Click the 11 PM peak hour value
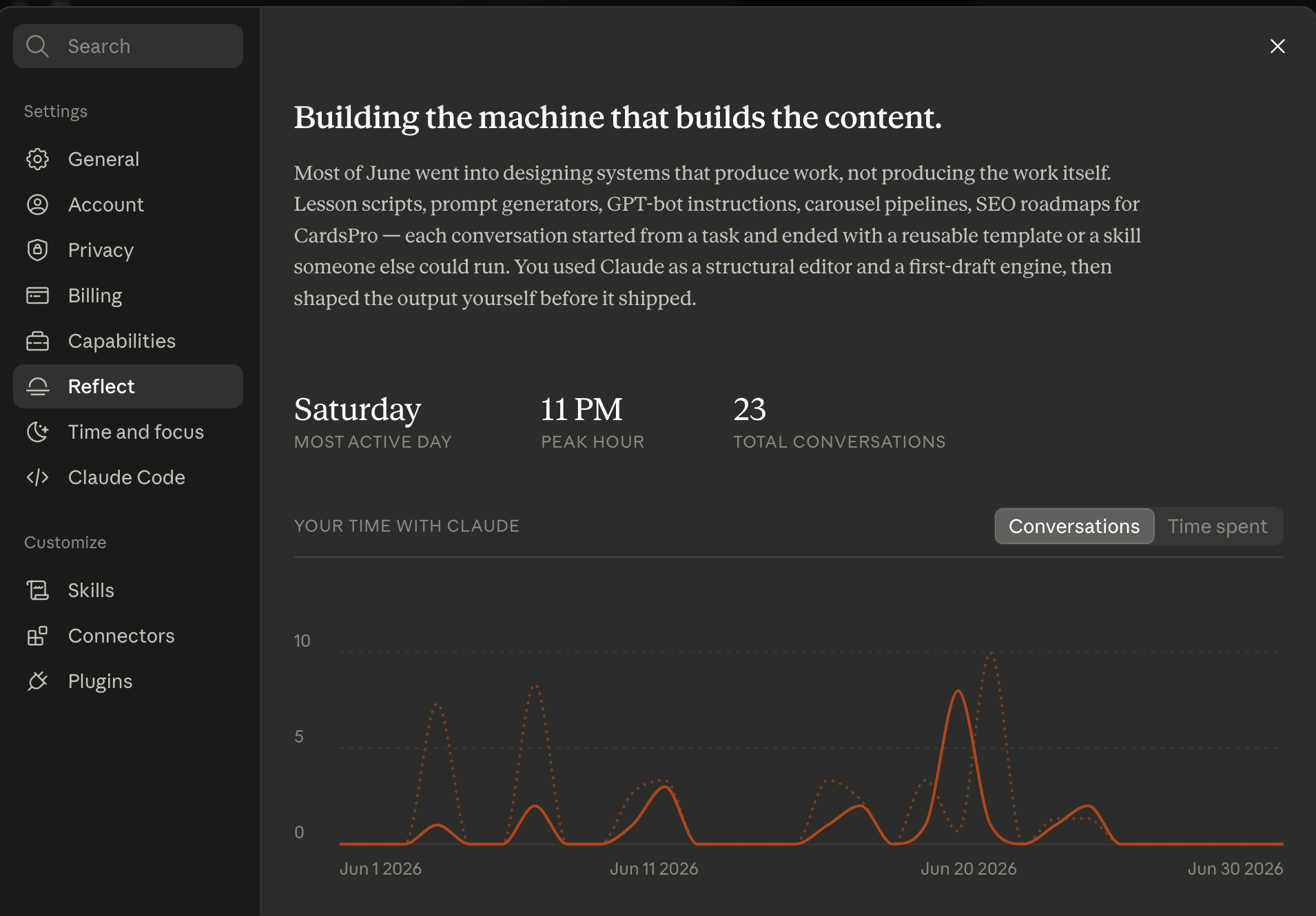The height and width of the screenshot is (916, 1316). pos(582,409)
